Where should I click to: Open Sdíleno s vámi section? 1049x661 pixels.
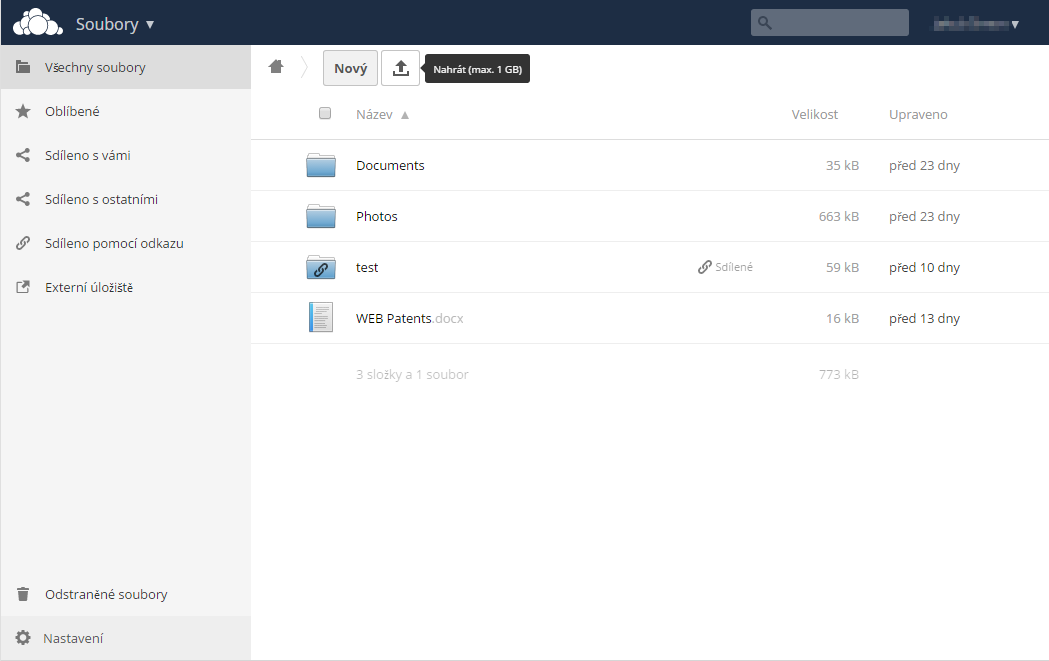pos(126,155)
